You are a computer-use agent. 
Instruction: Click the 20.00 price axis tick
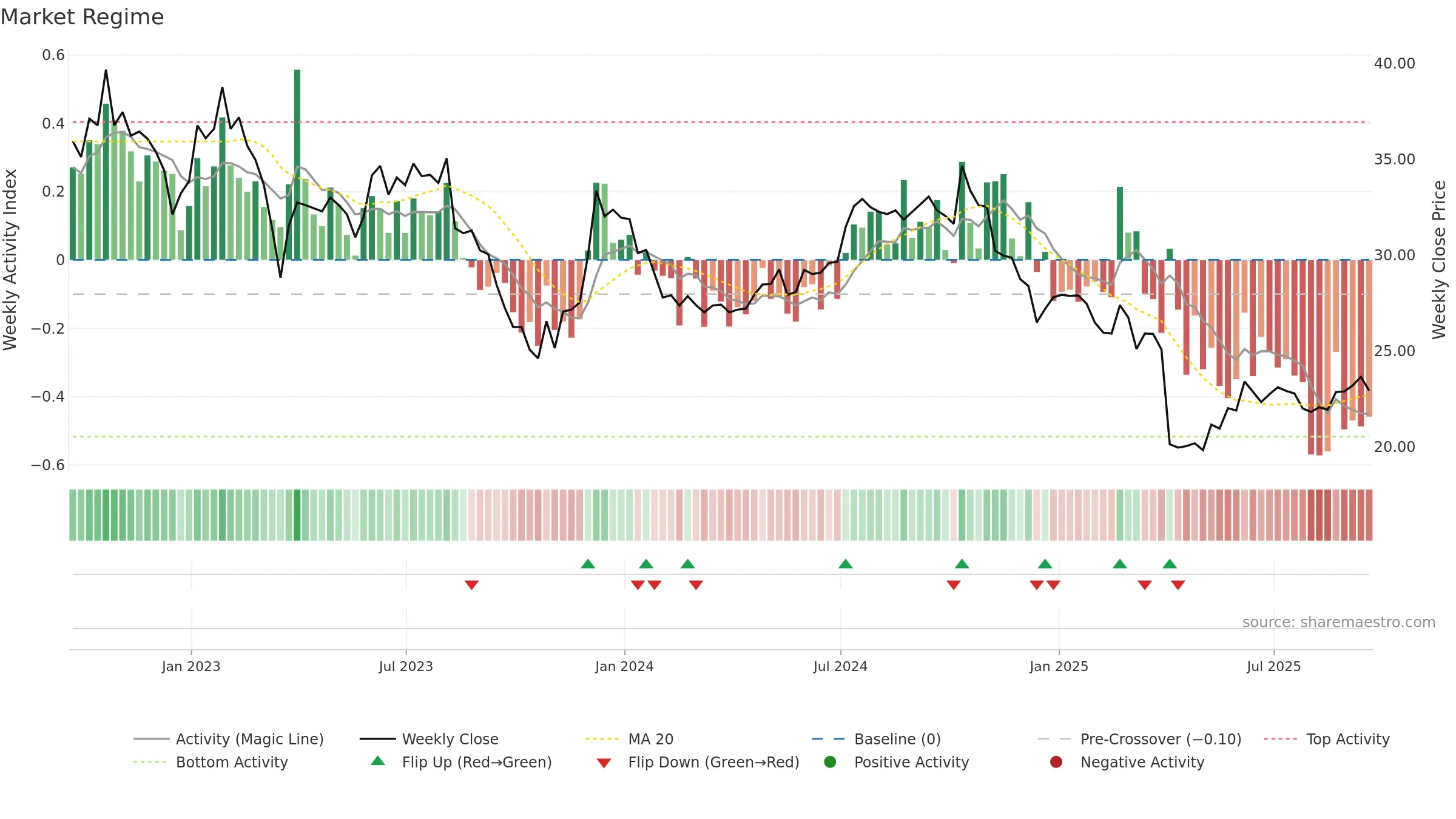(1395, 447)
